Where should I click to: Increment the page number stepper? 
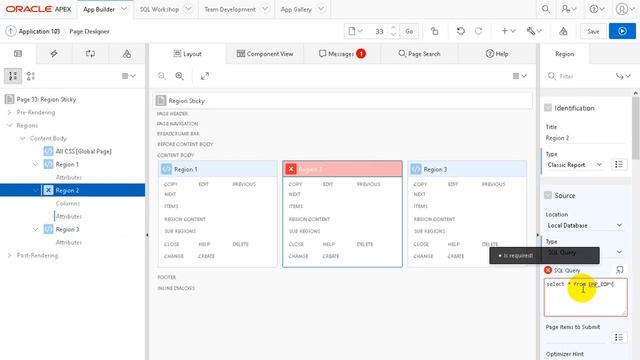(393, 28)
